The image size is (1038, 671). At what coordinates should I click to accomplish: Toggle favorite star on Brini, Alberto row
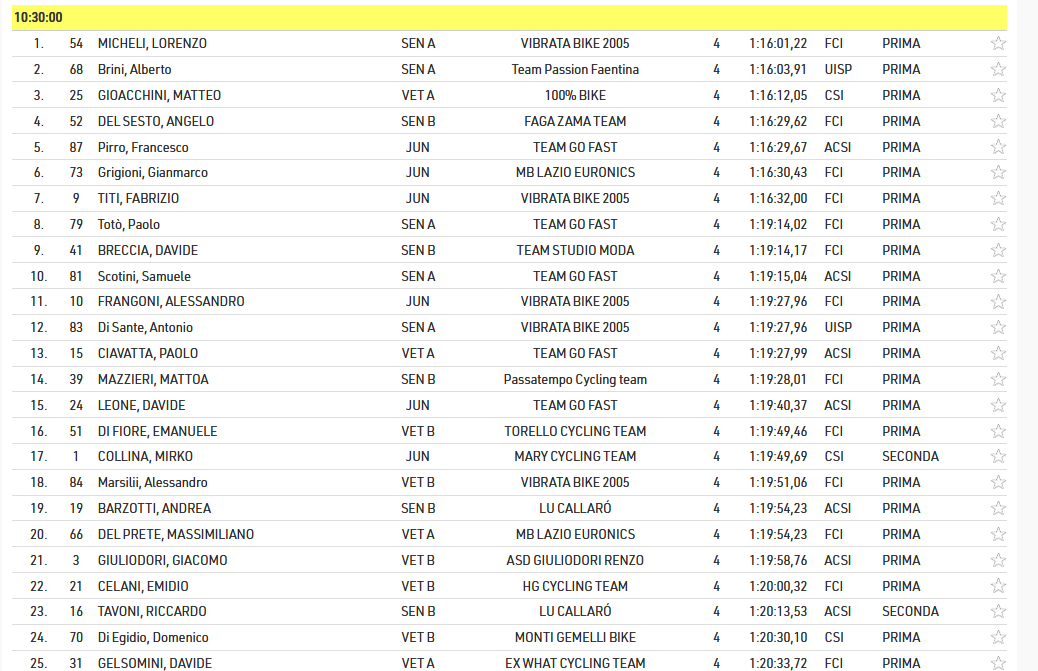998,70
